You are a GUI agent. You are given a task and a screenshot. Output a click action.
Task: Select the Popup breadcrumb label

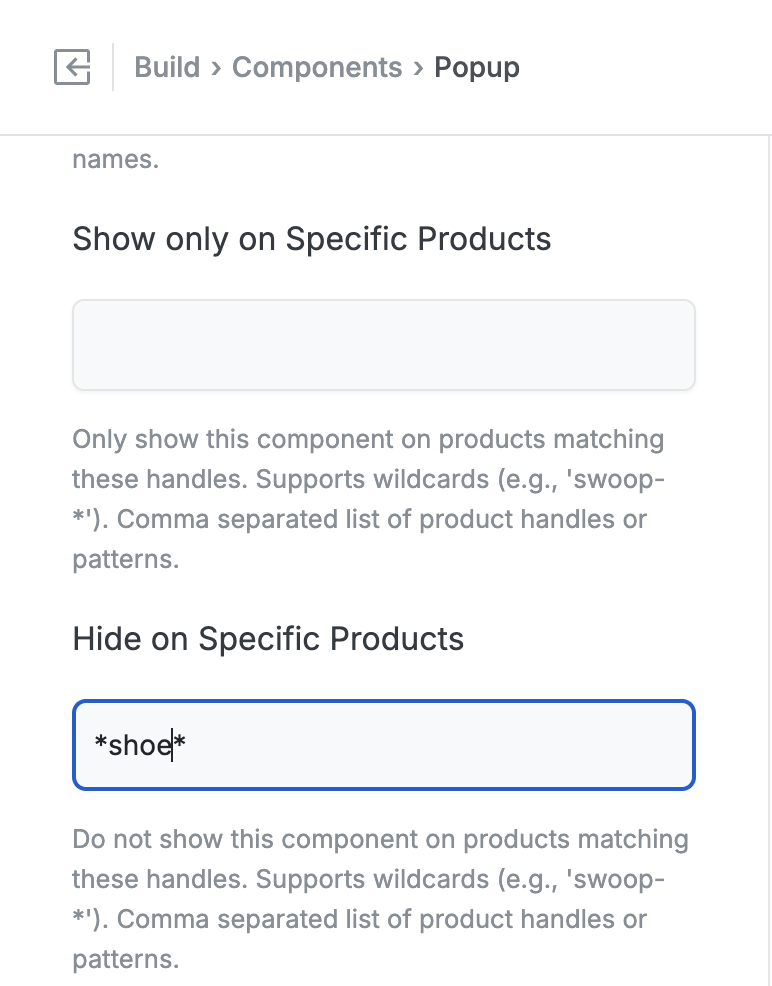point(477,67)
